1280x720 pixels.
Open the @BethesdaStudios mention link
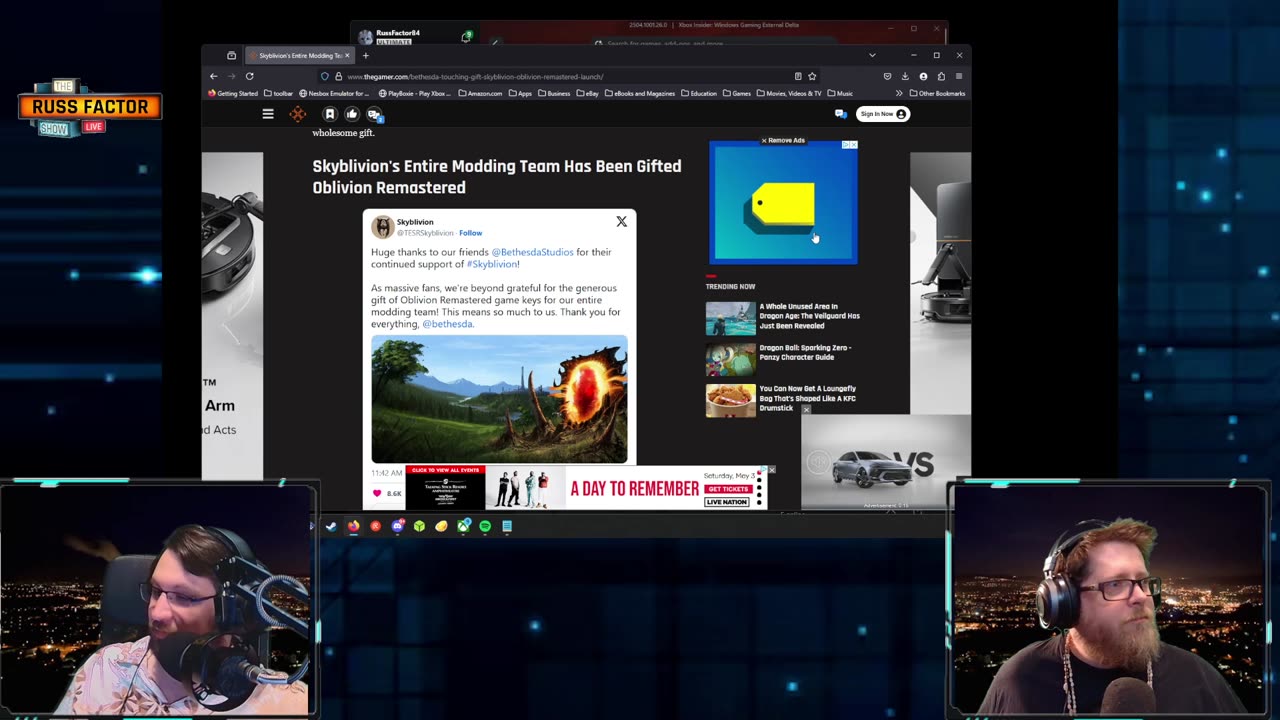tap(532, 252)
